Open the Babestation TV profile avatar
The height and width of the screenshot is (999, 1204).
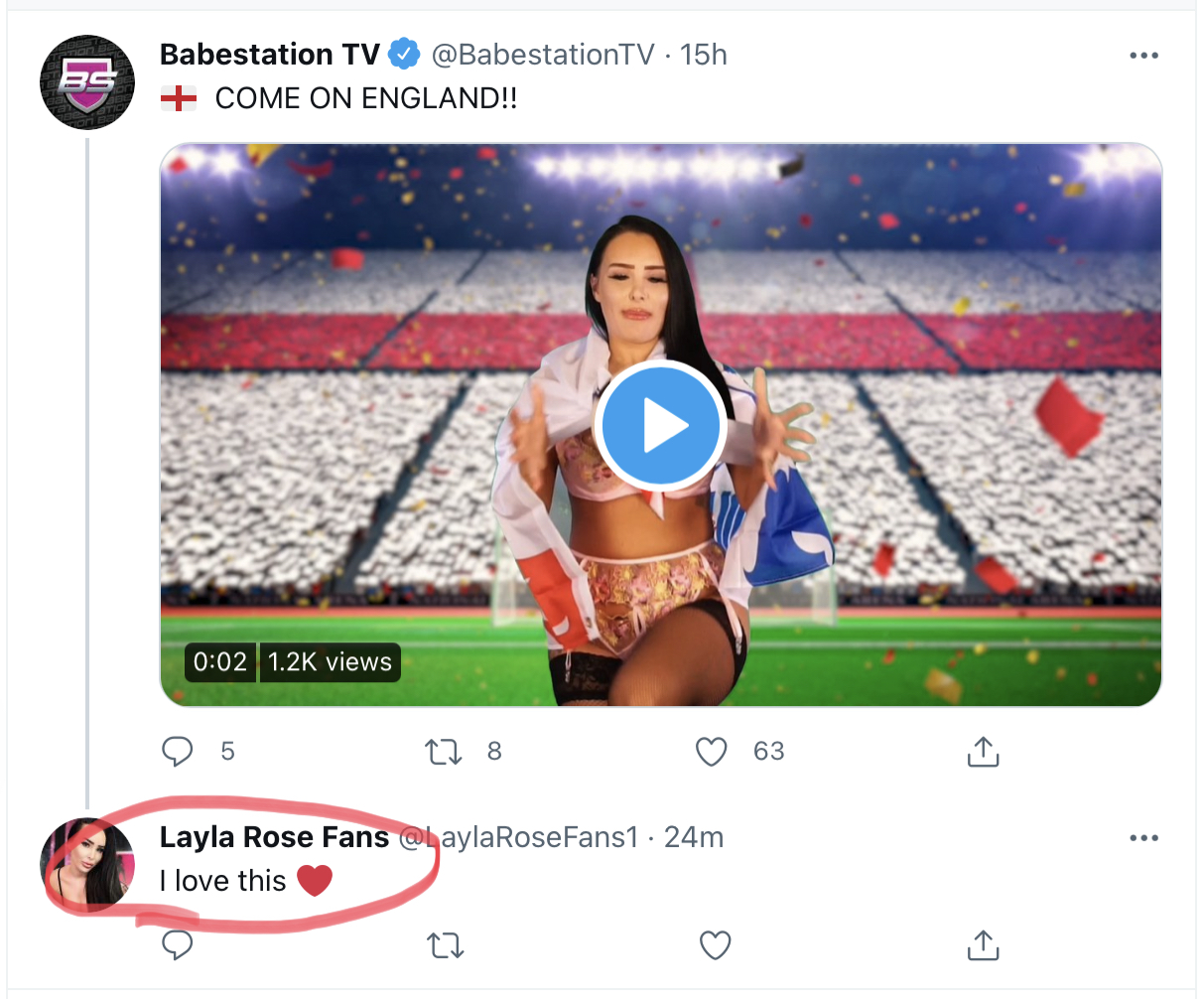(x=87, y=81)
